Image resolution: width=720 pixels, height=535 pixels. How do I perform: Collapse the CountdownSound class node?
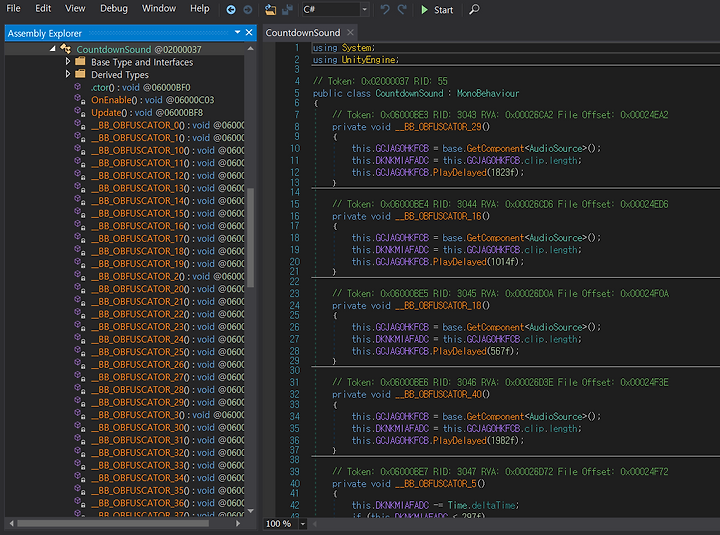coord(52,49)
